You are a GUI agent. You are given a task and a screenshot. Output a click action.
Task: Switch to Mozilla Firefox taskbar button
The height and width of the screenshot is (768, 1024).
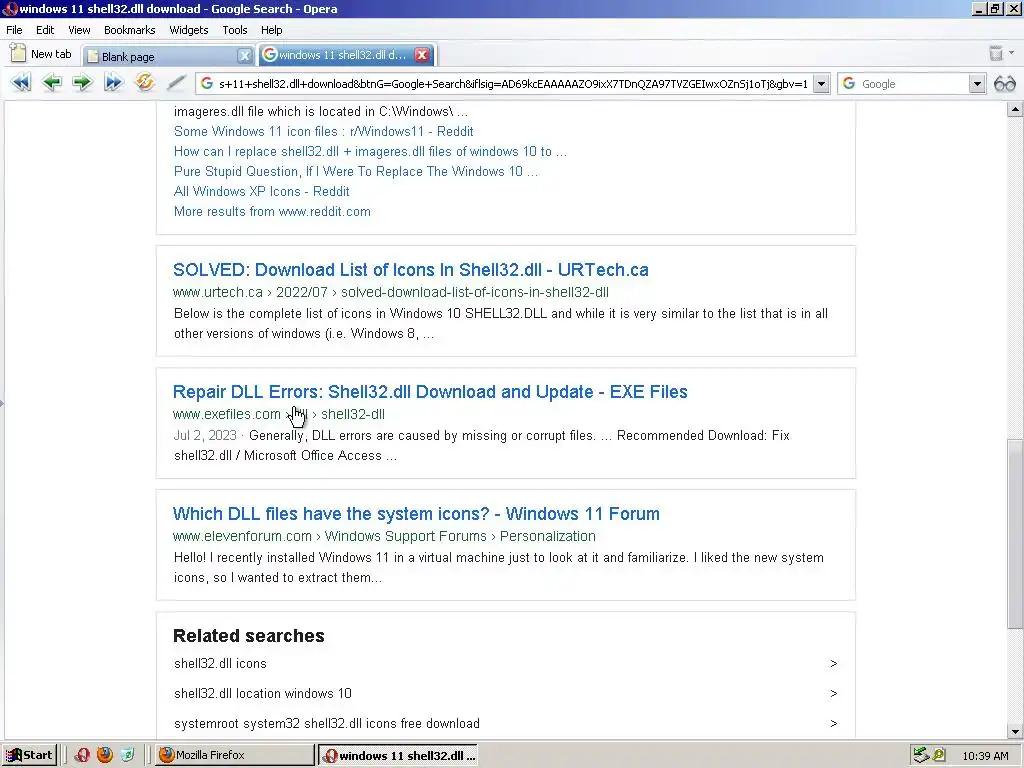pyautogui.click(x=235, y=755)
